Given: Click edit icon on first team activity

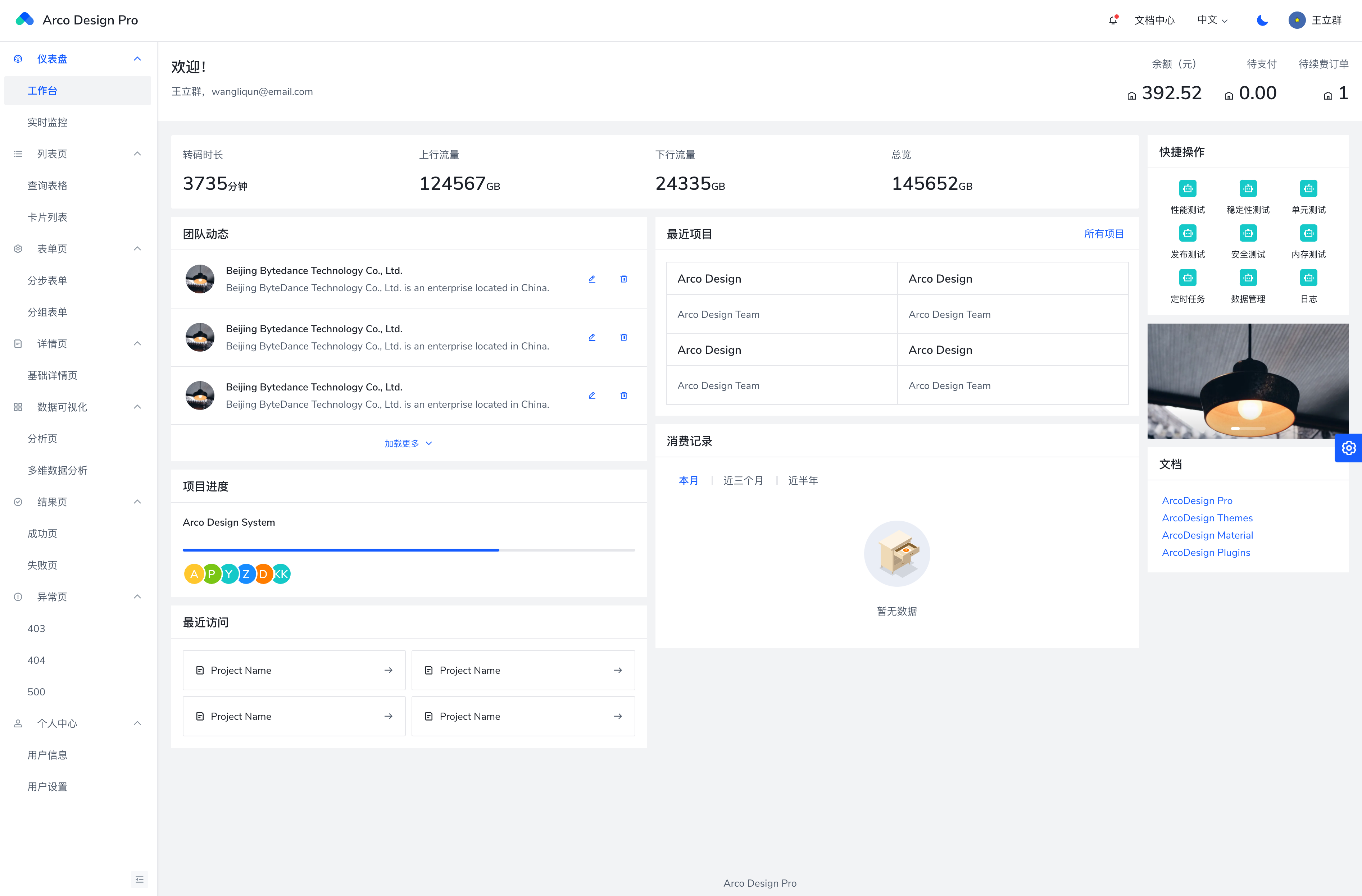Looking at the screenshot, I should click(x=592, y=279).
